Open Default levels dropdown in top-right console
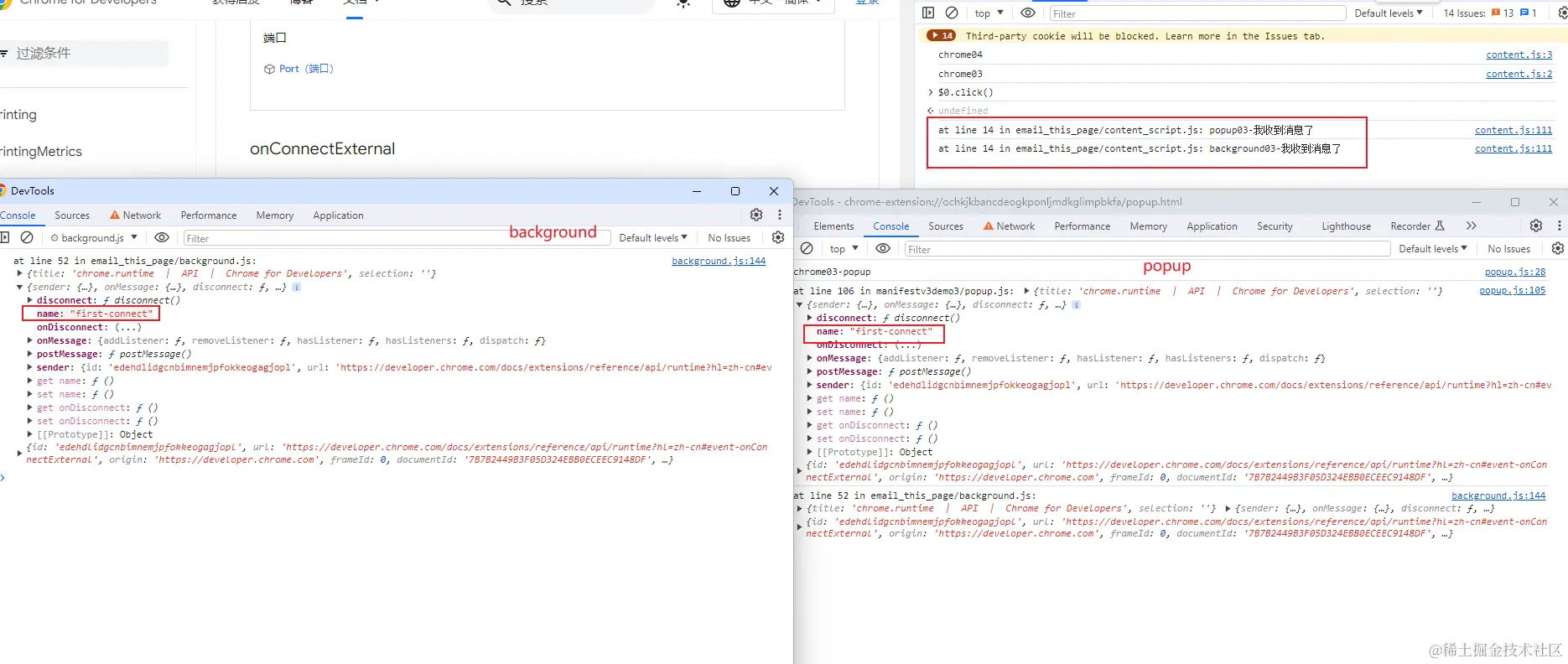 pos(1389,13)
